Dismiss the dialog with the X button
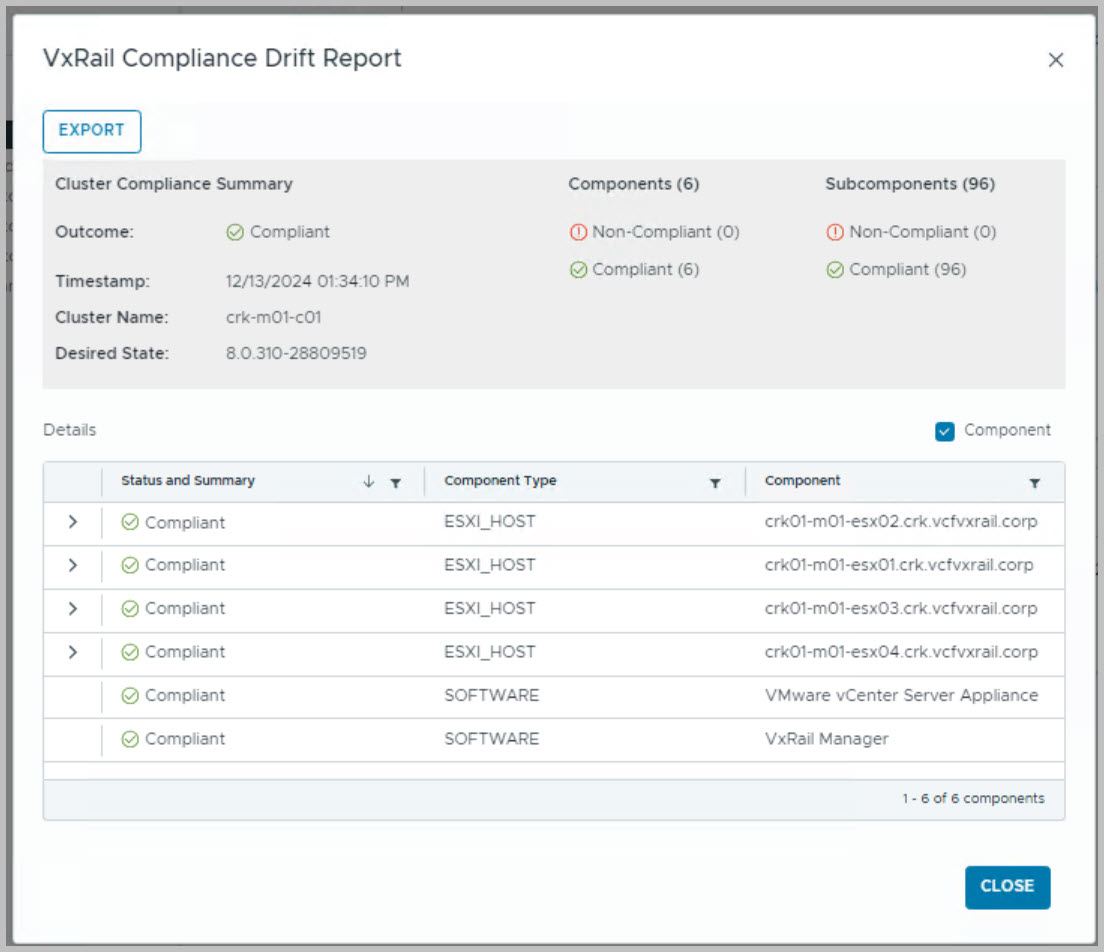The width and height of the screenshot is (1104, 952). coord(1055,60)
